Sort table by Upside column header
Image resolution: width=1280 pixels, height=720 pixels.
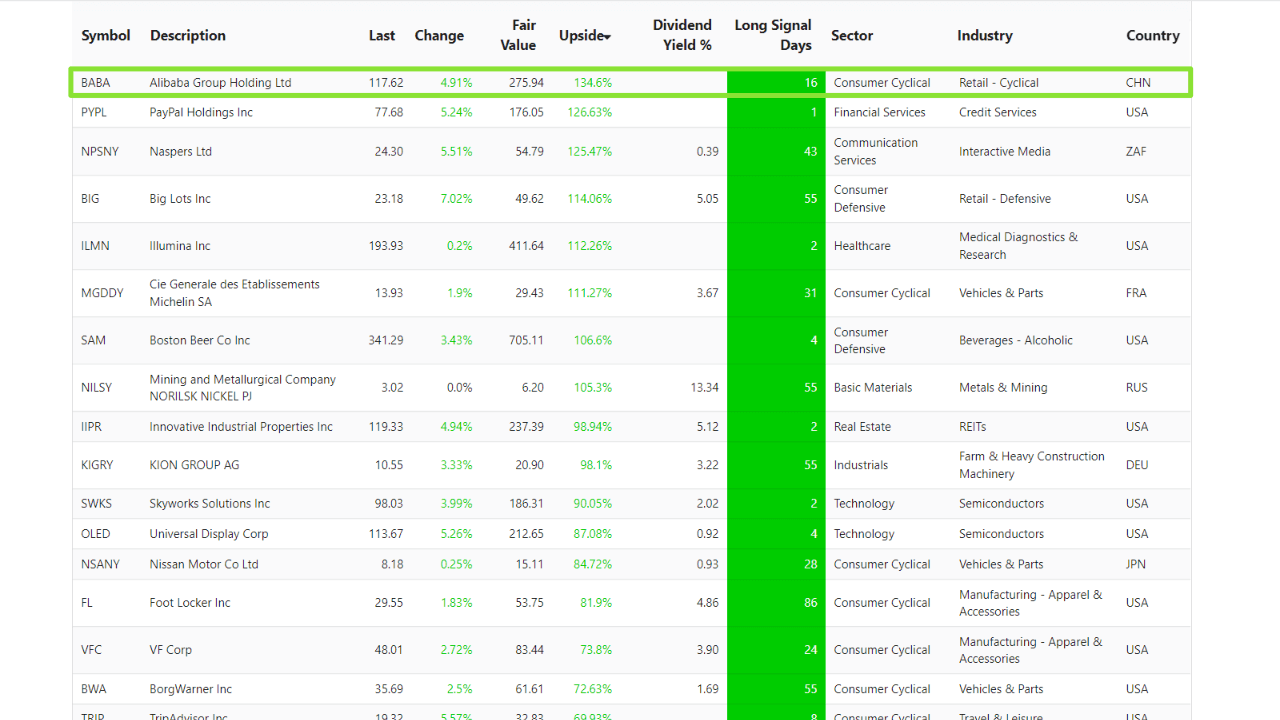584,36
